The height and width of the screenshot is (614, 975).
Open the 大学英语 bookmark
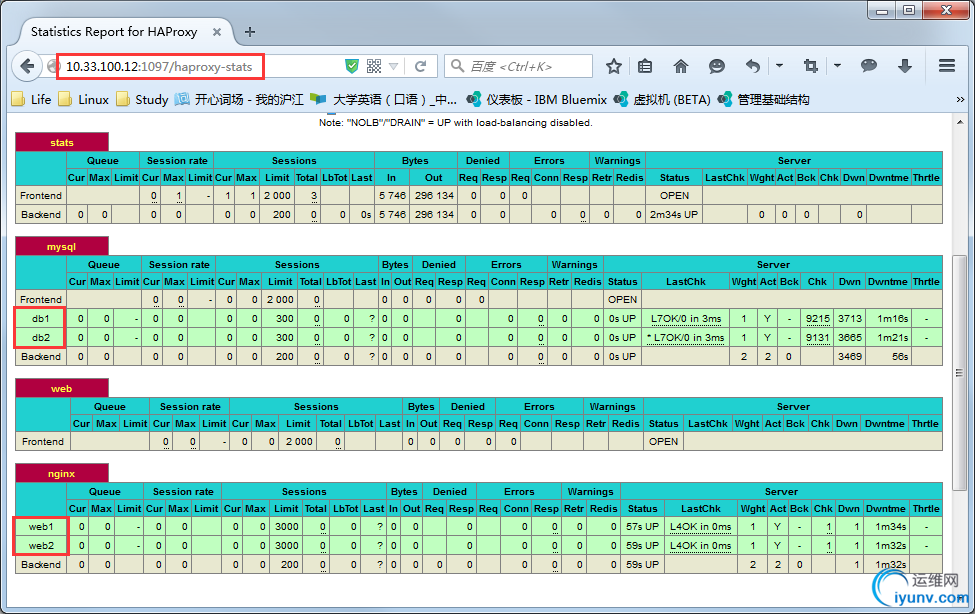tap(384, 100)
